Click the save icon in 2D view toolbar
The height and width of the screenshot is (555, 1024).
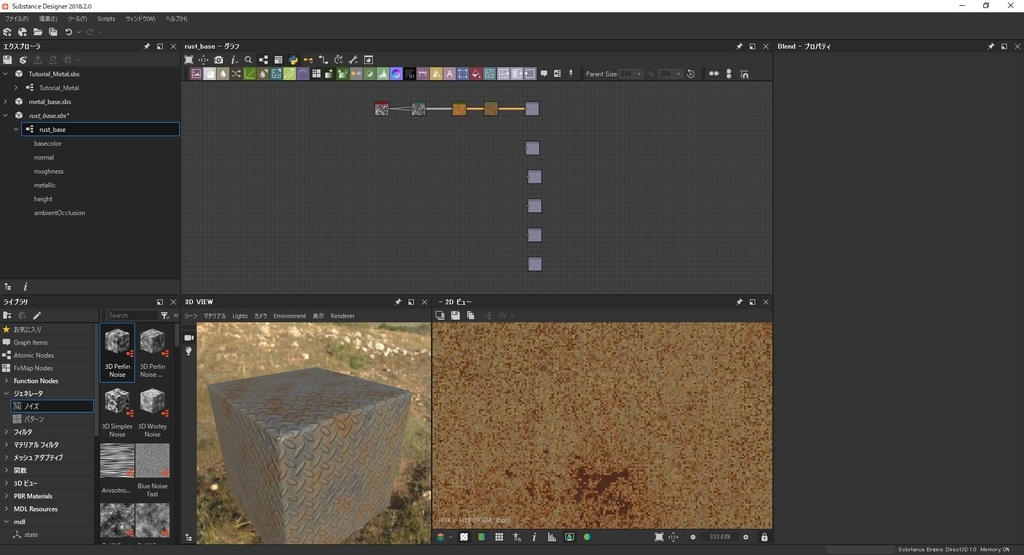(455, 316)
